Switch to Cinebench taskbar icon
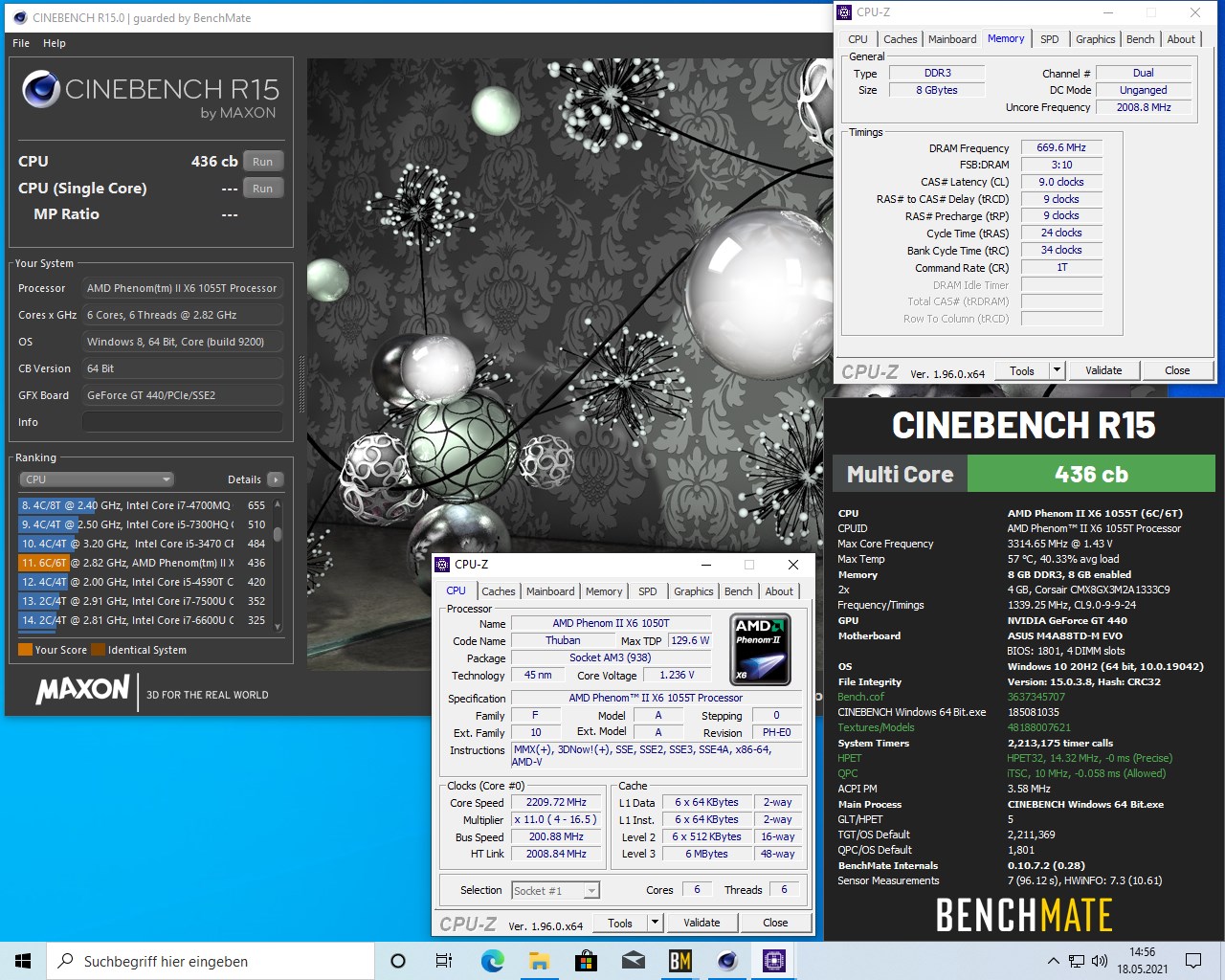The width and height of the screenshot is (1225, 980). [x=727, y=961]
